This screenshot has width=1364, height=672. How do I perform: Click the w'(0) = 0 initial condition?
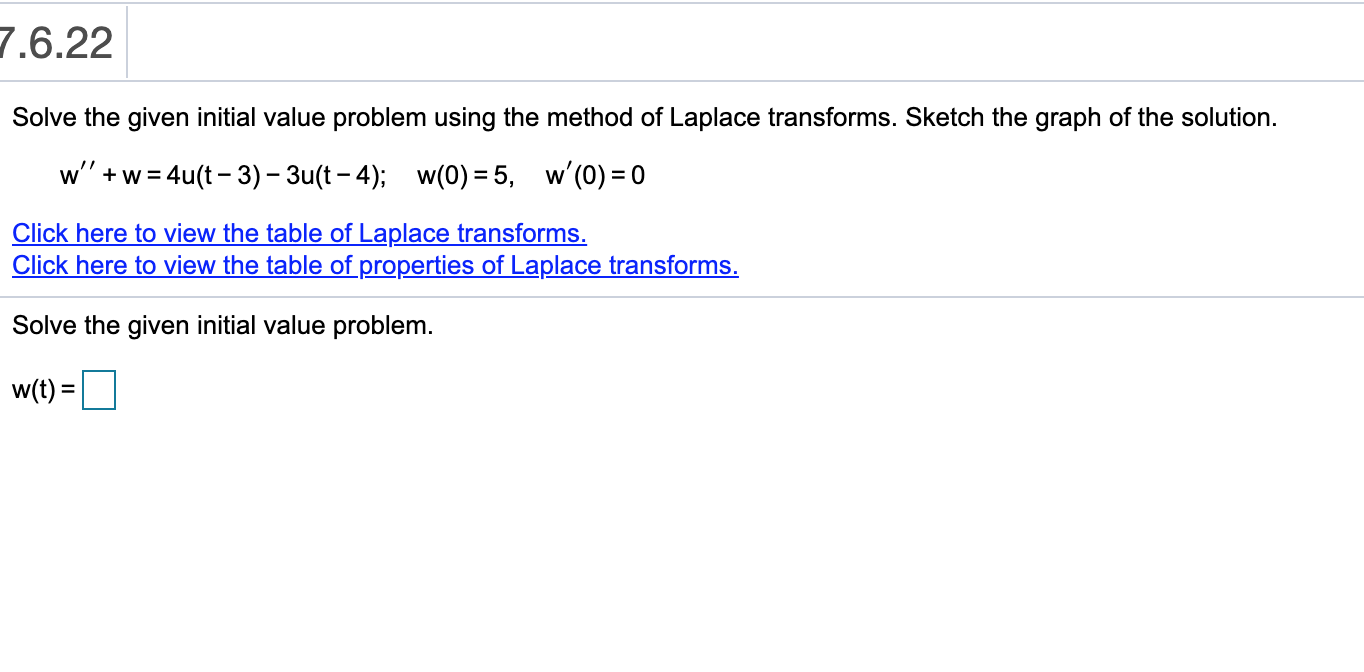(595, 177)
